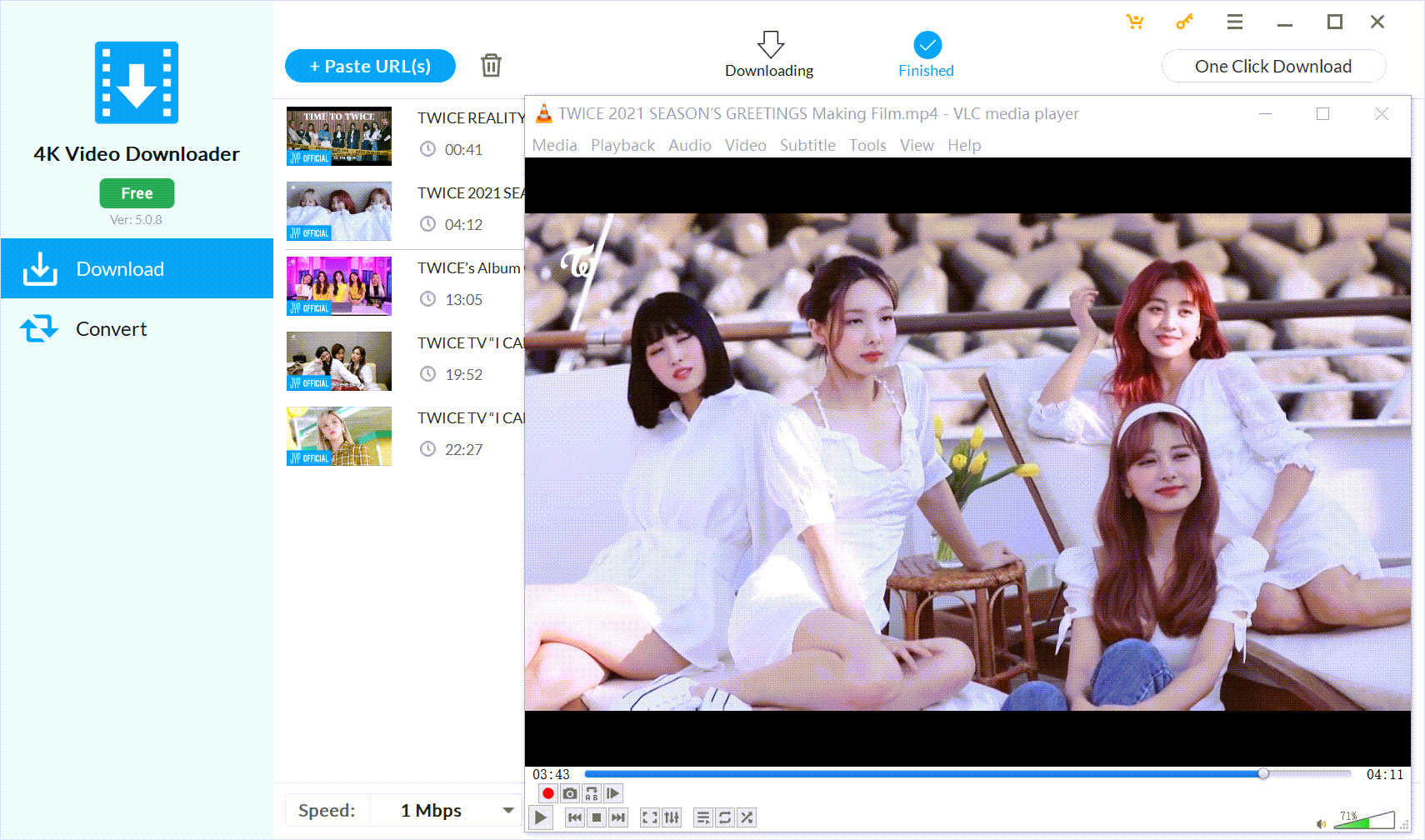This screenshot has height=840, width=1425.
Task: Minimize the VLC media player window
Action: pyautogui.click(x=1265, y=113)
